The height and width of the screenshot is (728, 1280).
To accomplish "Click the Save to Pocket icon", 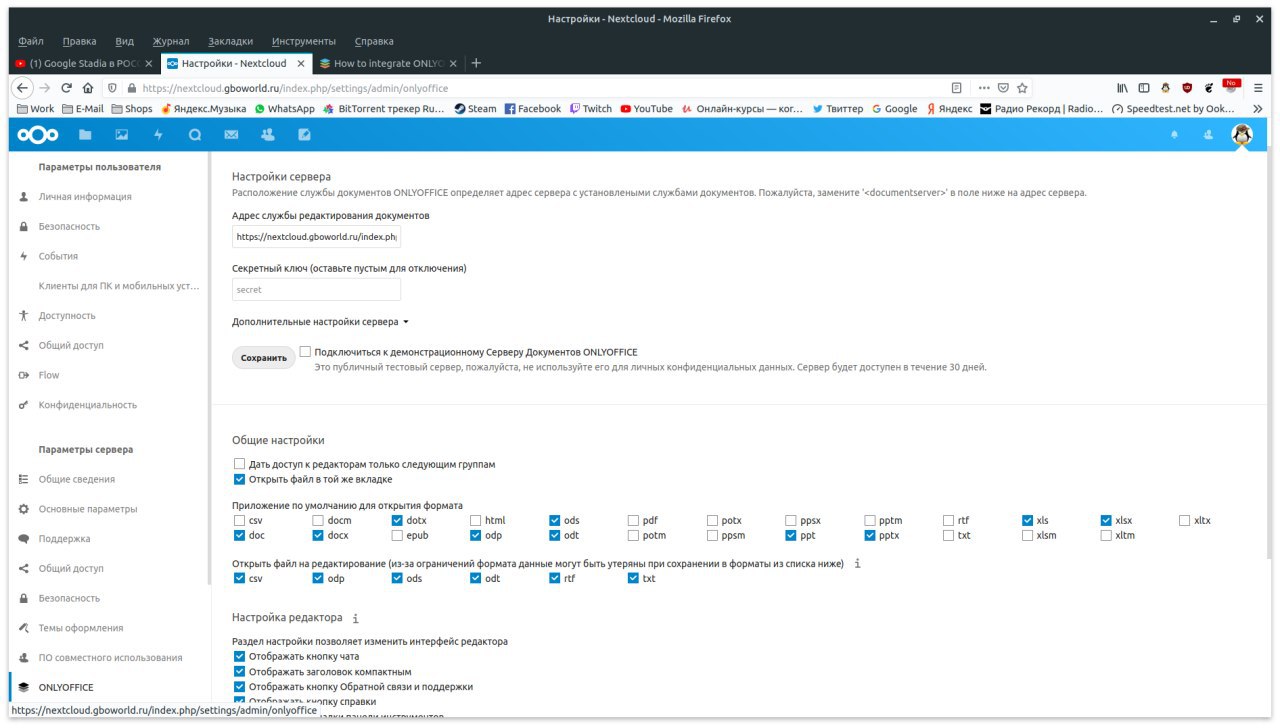I will point(1004,88).
